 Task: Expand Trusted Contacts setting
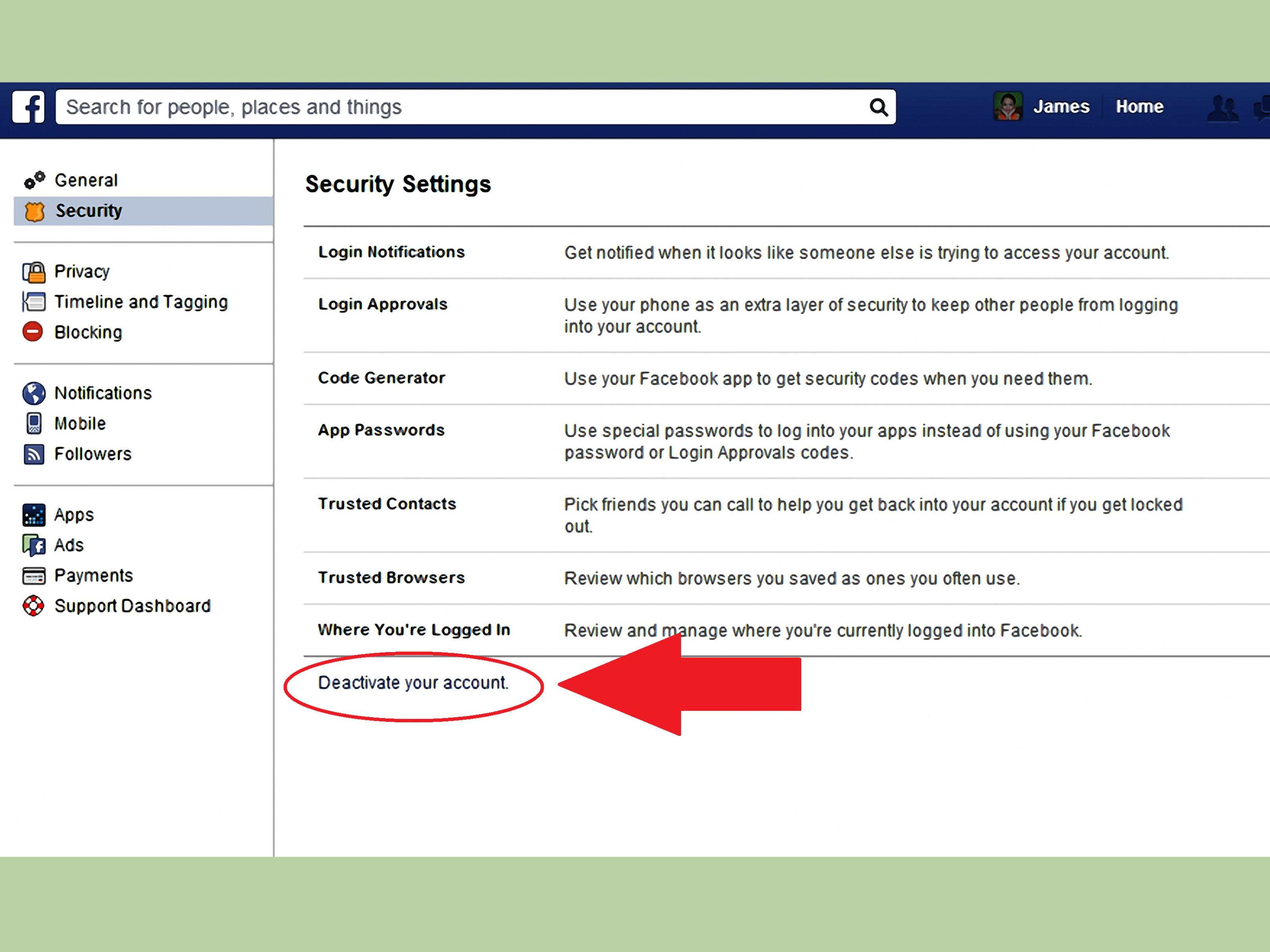(x=787, y=515)
